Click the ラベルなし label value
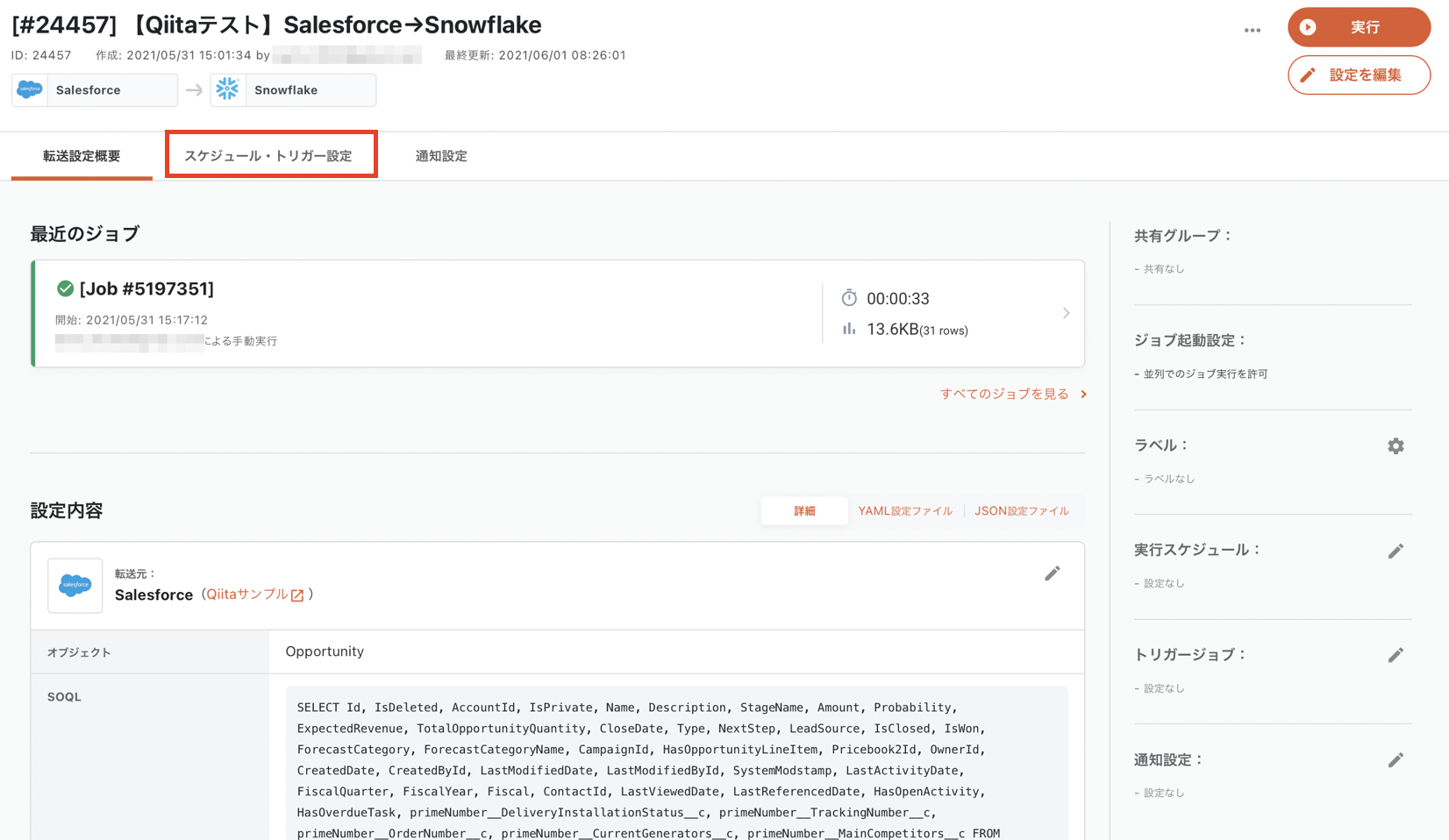This screenshot has width=1449, height=840. pos(1169,479)
